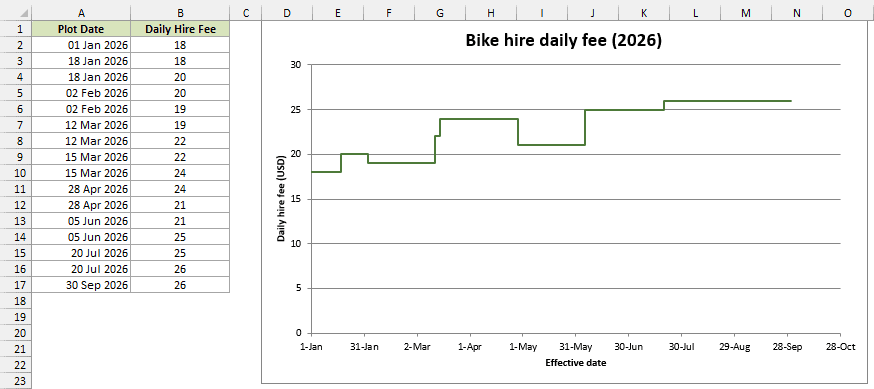The width and height of the screenshot is (874, 389).
Task: Select fee value 22 in row 8
Action: point(180,141)
